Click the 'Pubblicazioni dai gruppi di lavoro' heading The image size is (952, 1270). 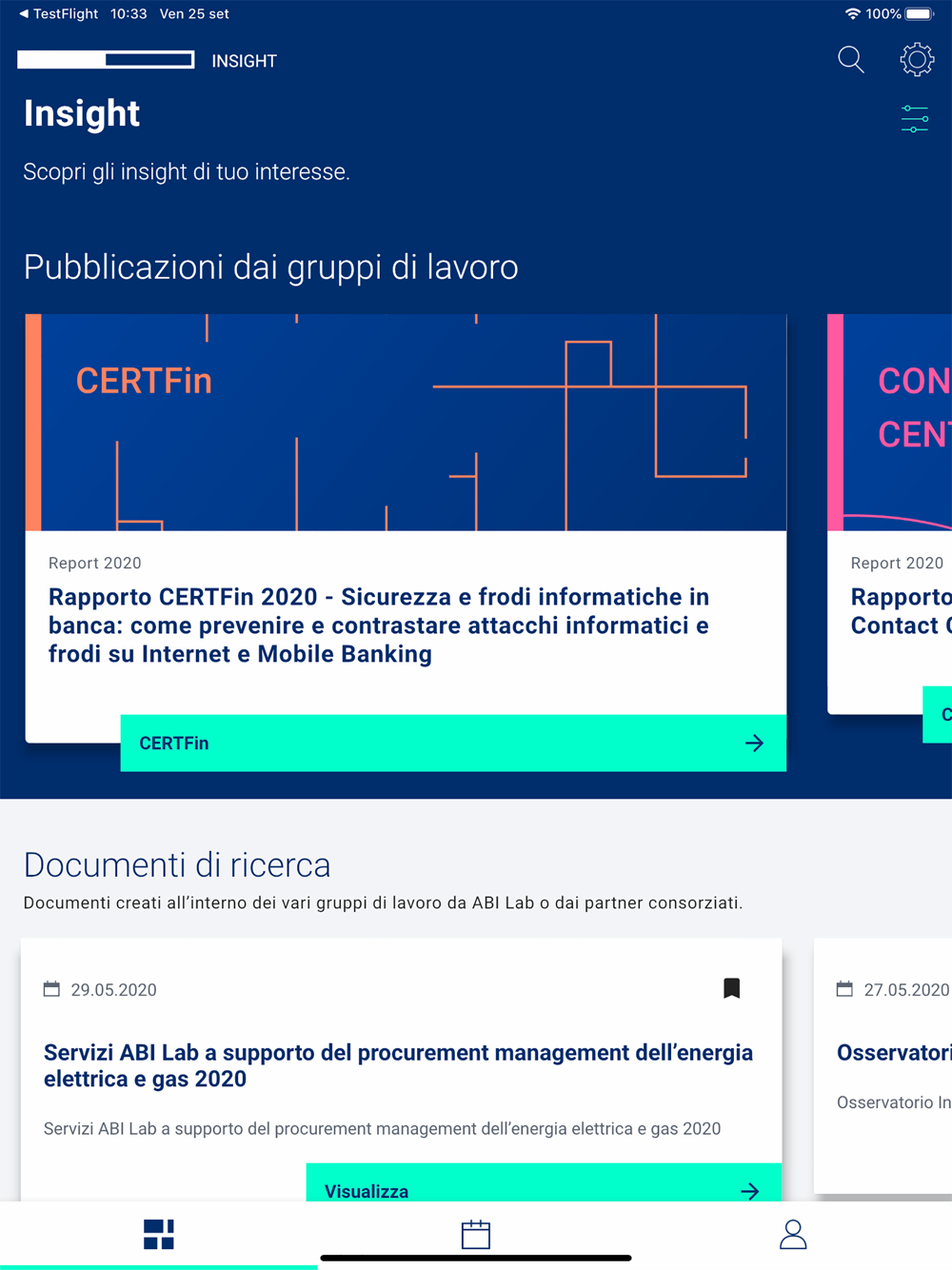[x=271, y=268]
